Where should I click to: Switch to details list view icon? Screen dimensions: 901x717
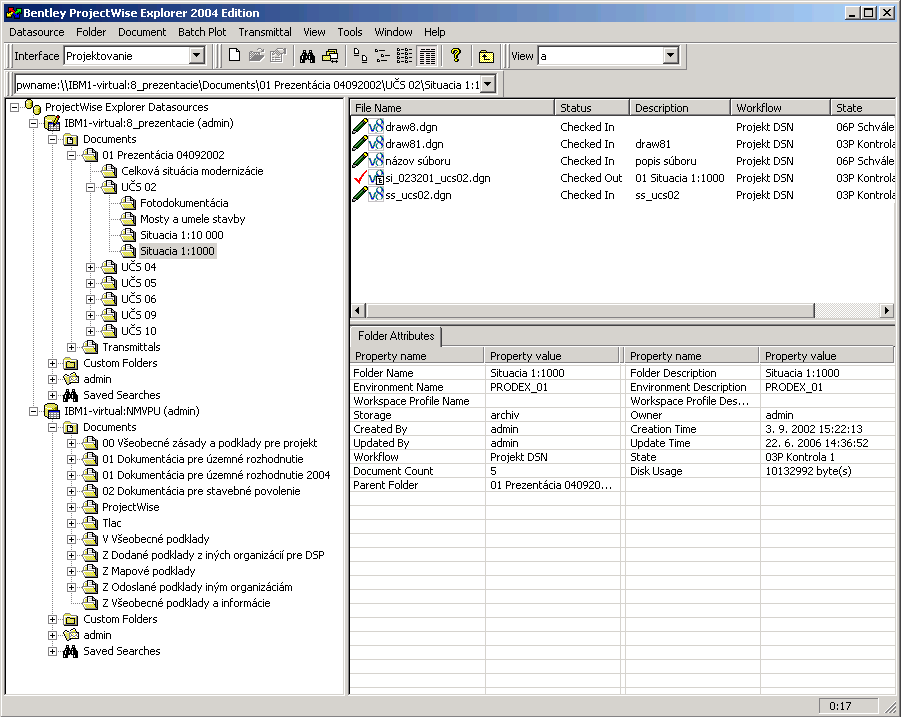[427, 56]
